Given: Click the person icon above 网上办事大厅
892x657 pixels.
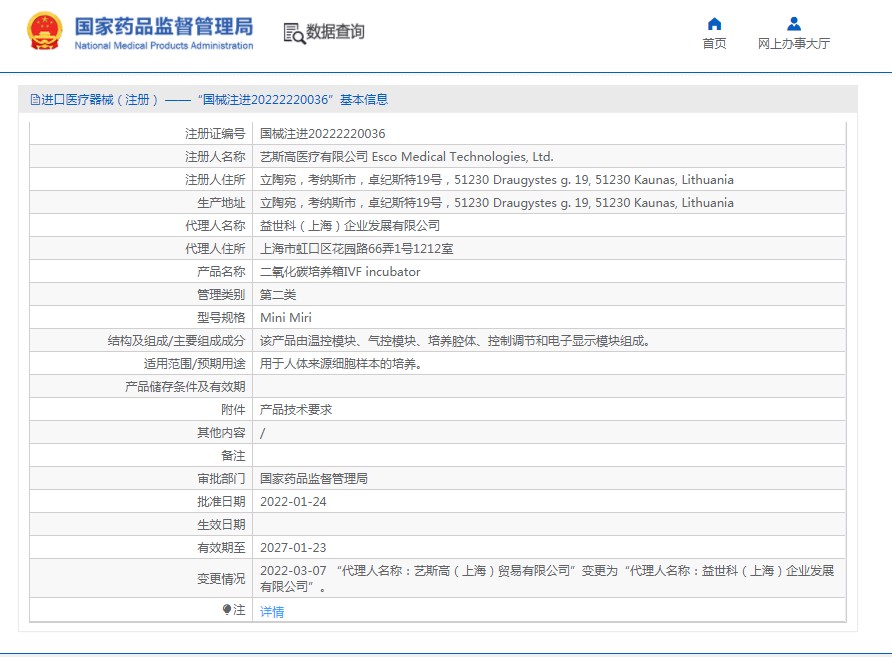Looking at the screenshot, I should point(793,24).
